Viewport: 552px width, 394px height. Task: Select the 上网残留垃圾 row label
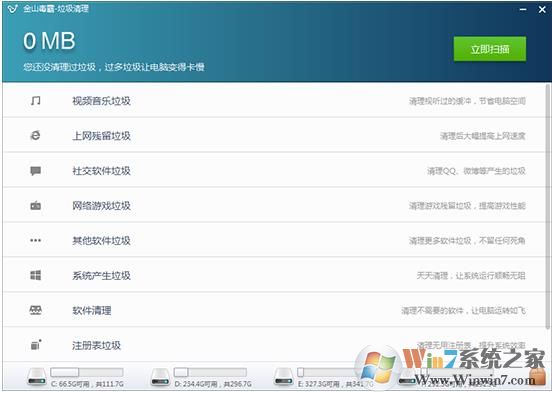click(x=101, y=136)
